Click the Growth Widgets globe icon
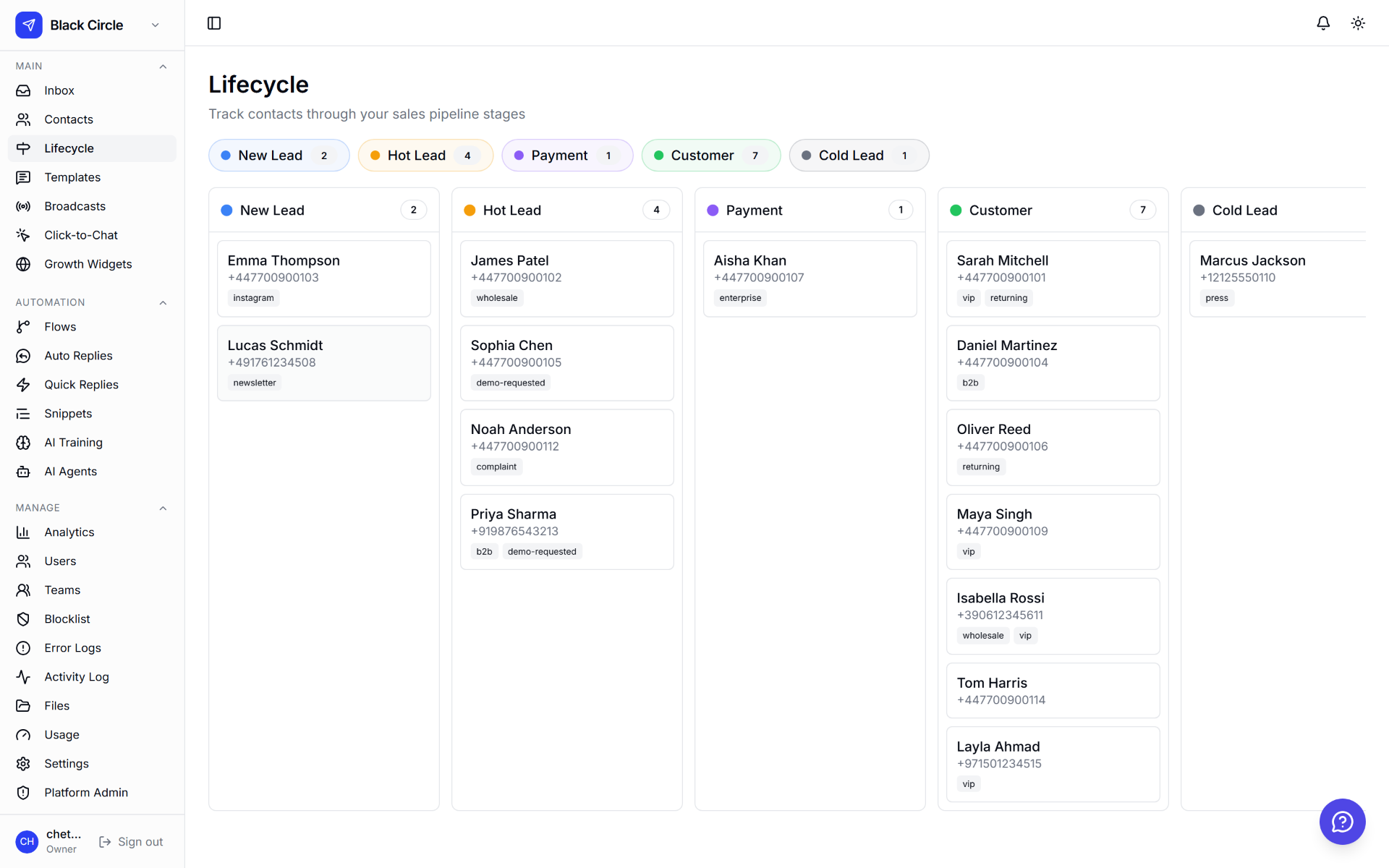 tap(23, 264)
